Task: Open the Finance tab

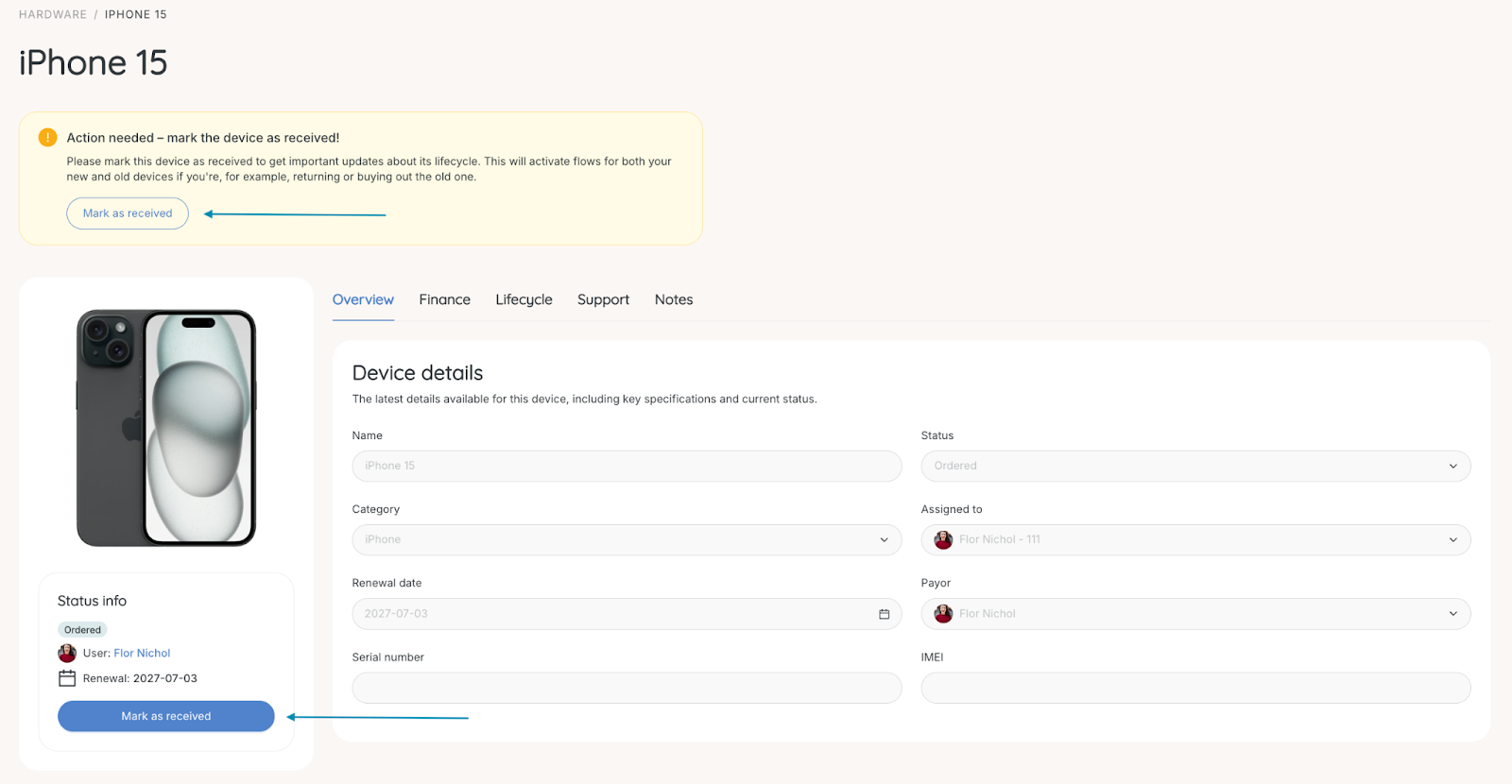Action: (x=444, y=299)
